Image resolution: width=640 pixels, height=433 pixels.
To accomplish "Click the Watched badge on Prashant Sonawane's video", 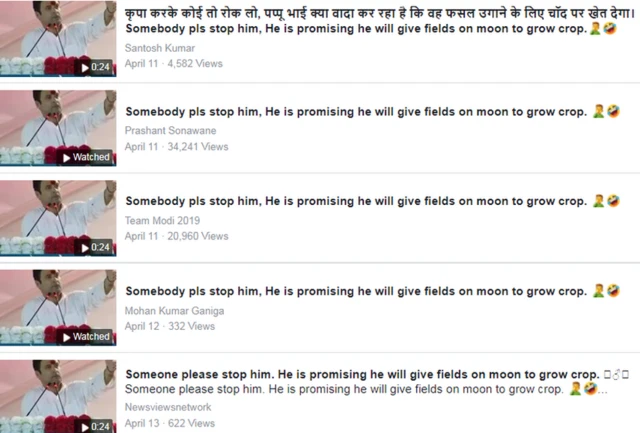I will 87,157.
